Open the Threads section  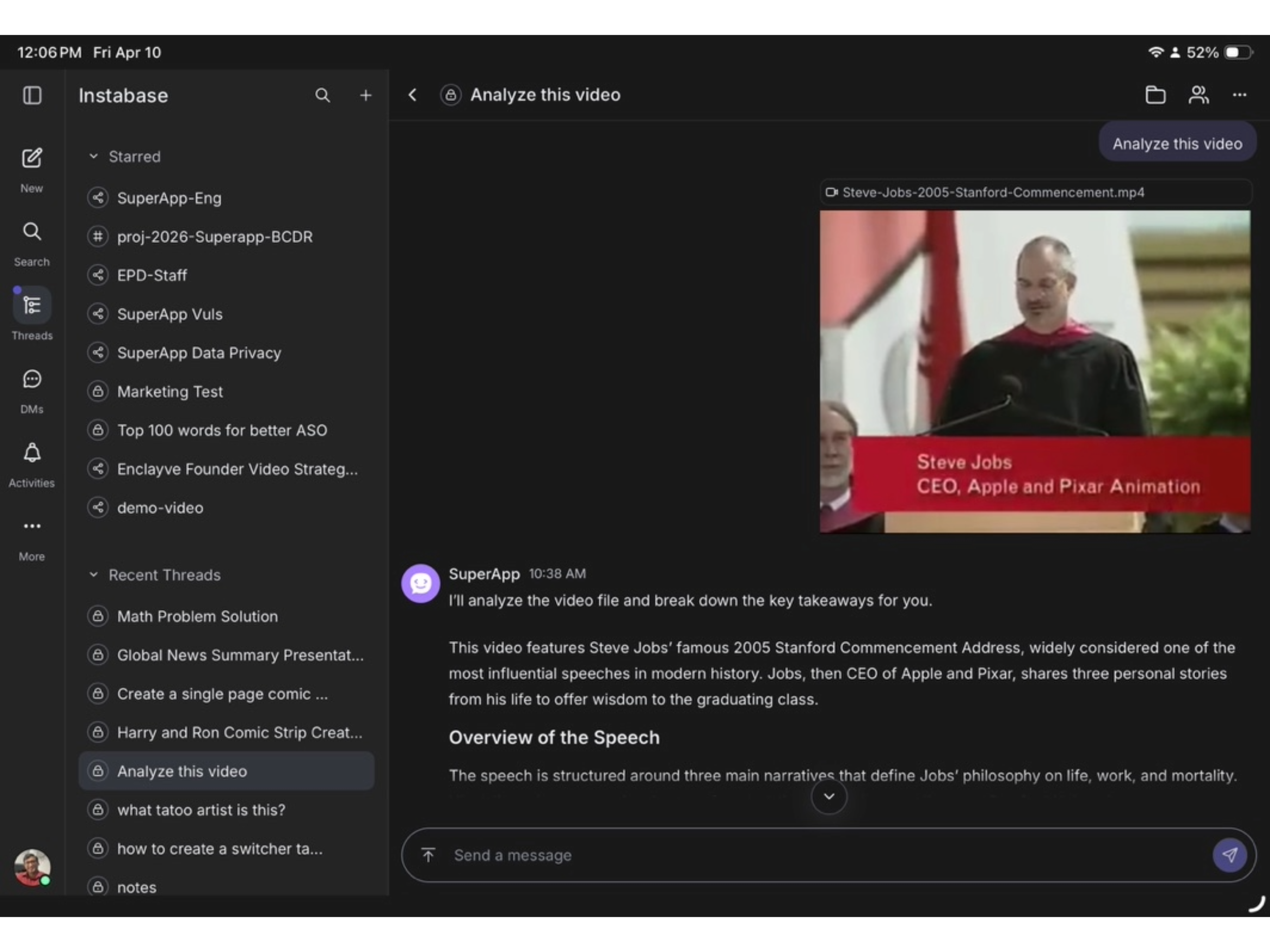click(x=32, y=314)
